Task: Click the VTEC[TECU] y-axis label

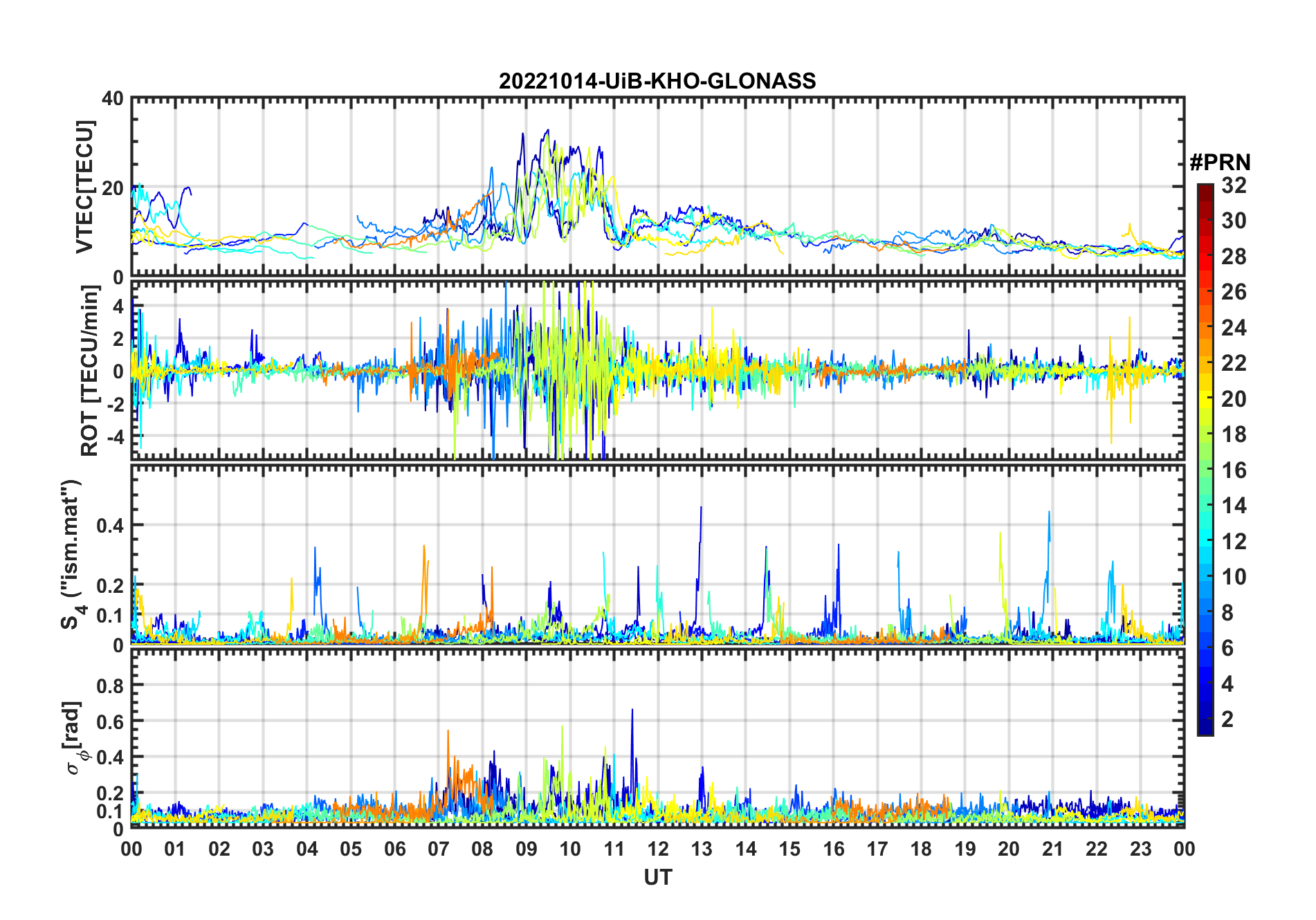Action: coord(84,187)
